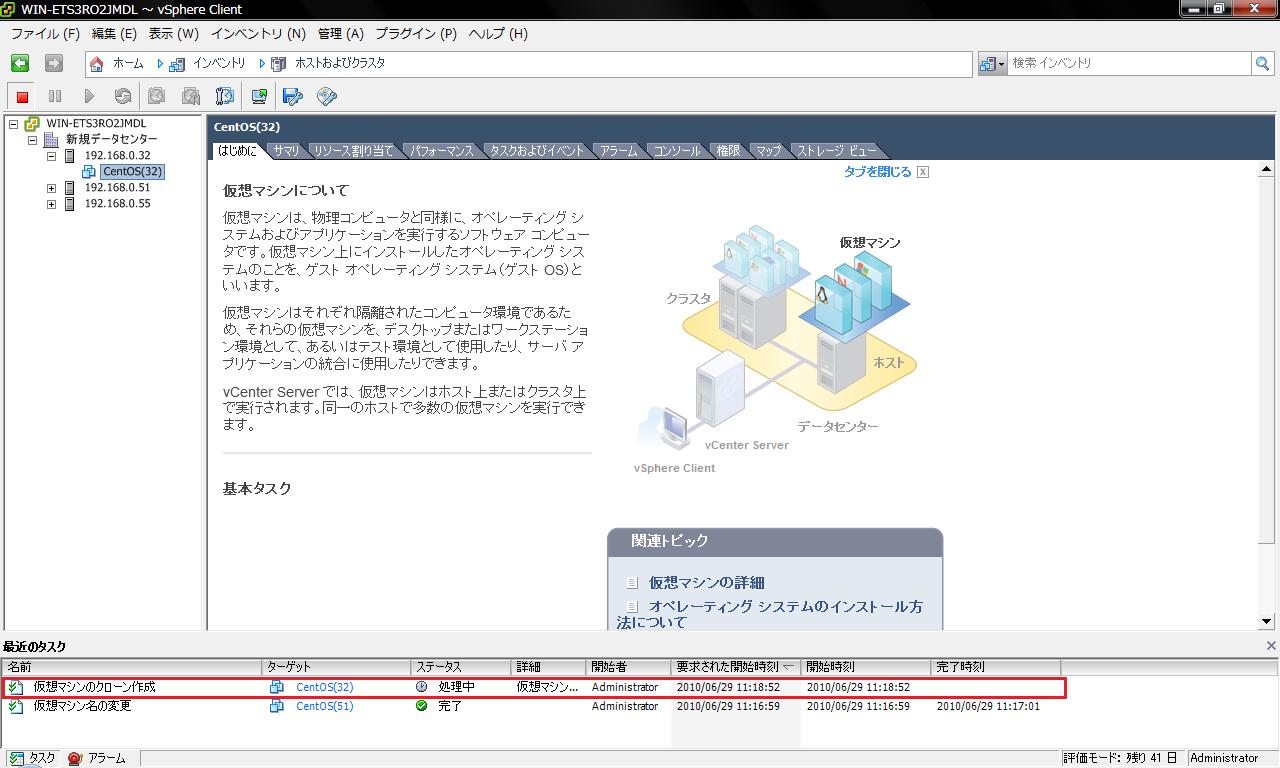This screenshot has height=768, width=1280.
Task: Click the 検索 インベントリ search field
Action: (x=1129, y=63)
